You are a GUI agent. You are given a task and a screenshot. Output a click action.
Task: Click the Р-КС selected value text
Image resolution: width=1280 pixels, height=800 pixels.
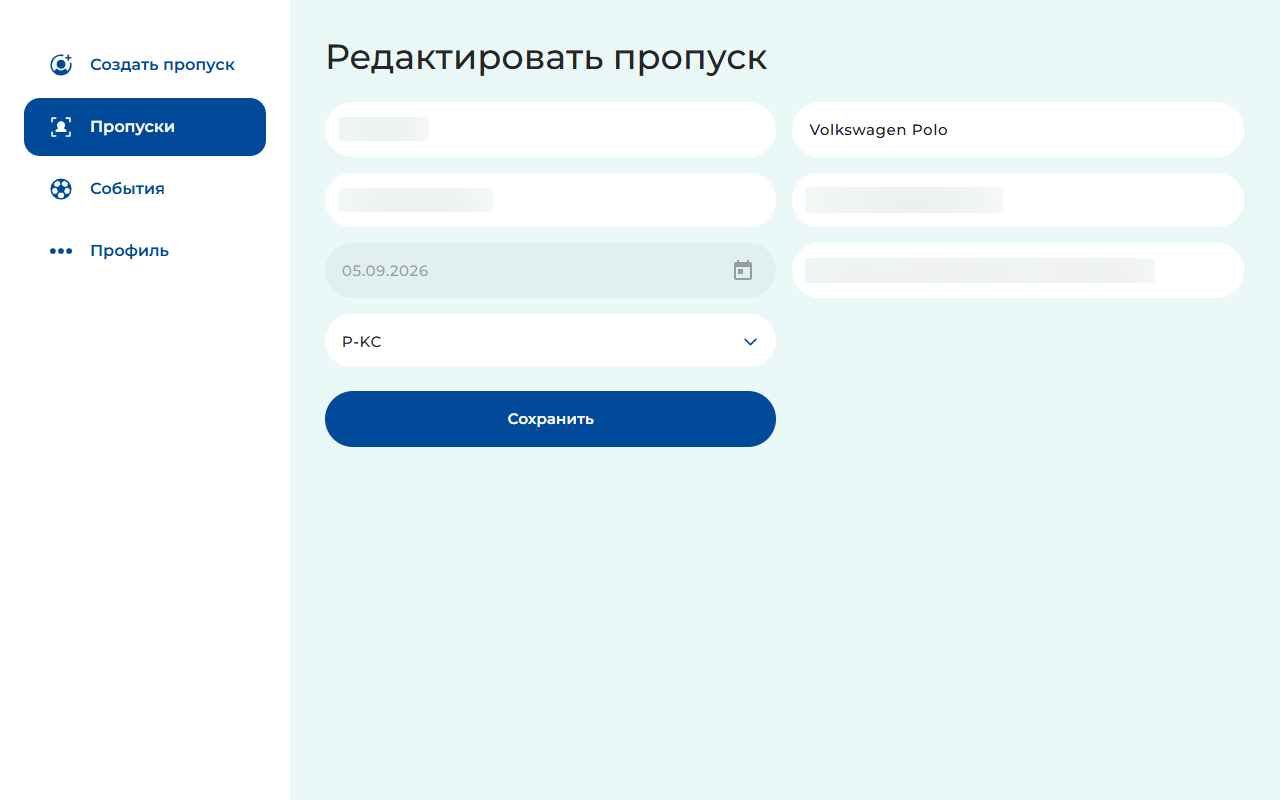coord(362,342)
